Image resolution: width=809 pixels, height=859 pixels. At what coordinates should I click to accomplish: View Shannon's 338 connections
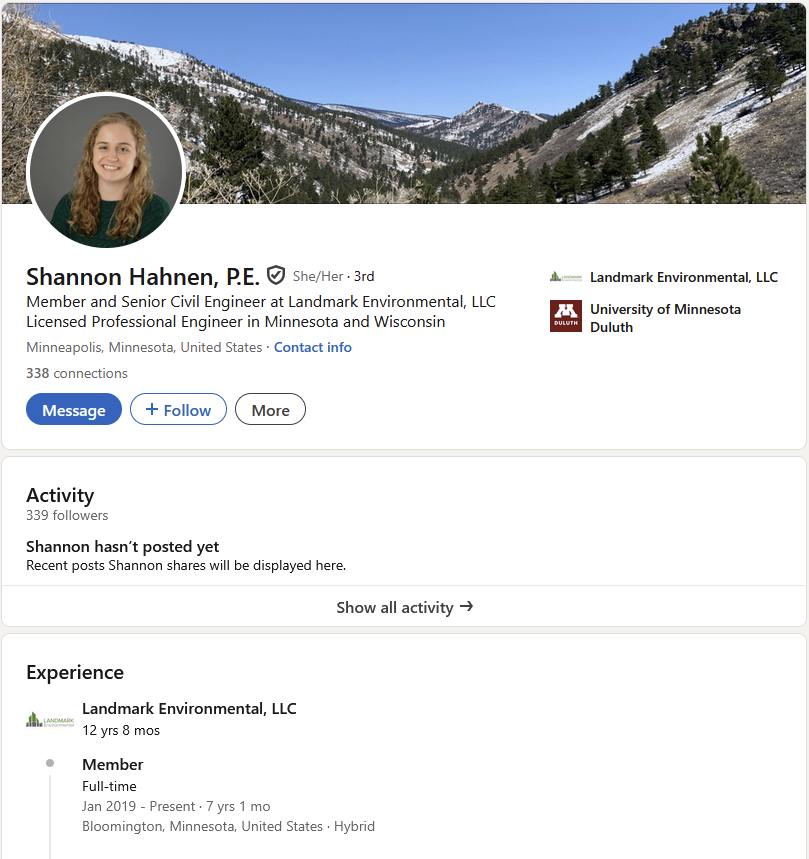77,373
